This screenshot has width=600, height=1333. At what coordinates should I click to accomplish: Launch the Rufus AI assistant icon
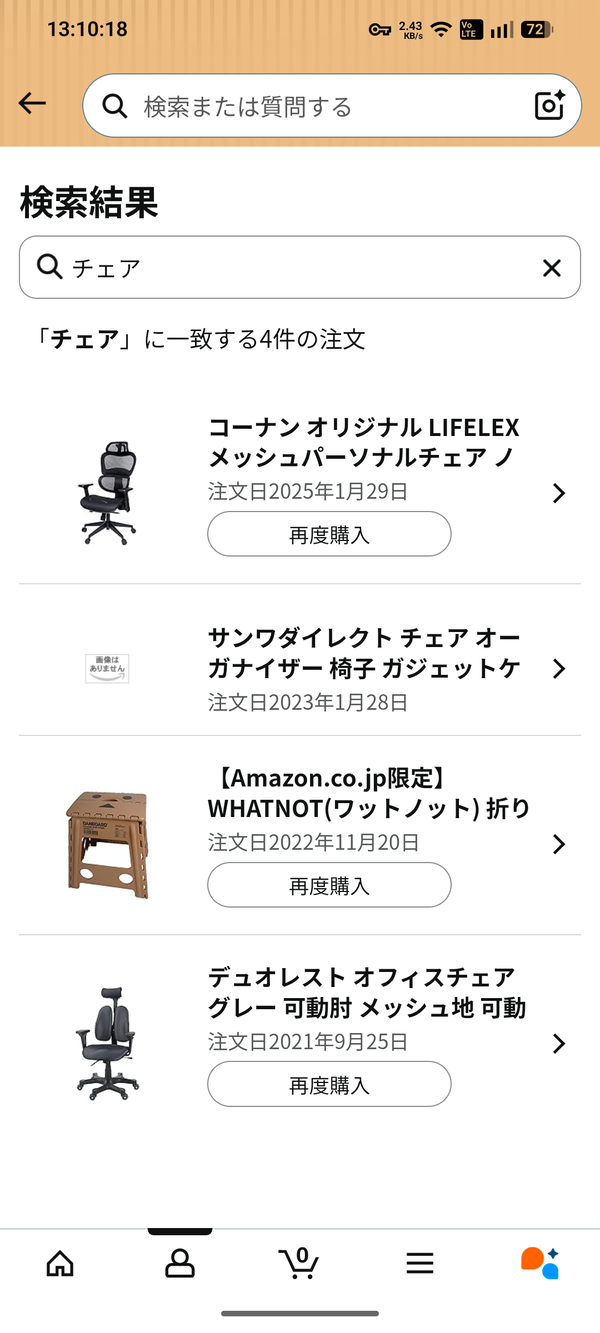(540, 1264)
